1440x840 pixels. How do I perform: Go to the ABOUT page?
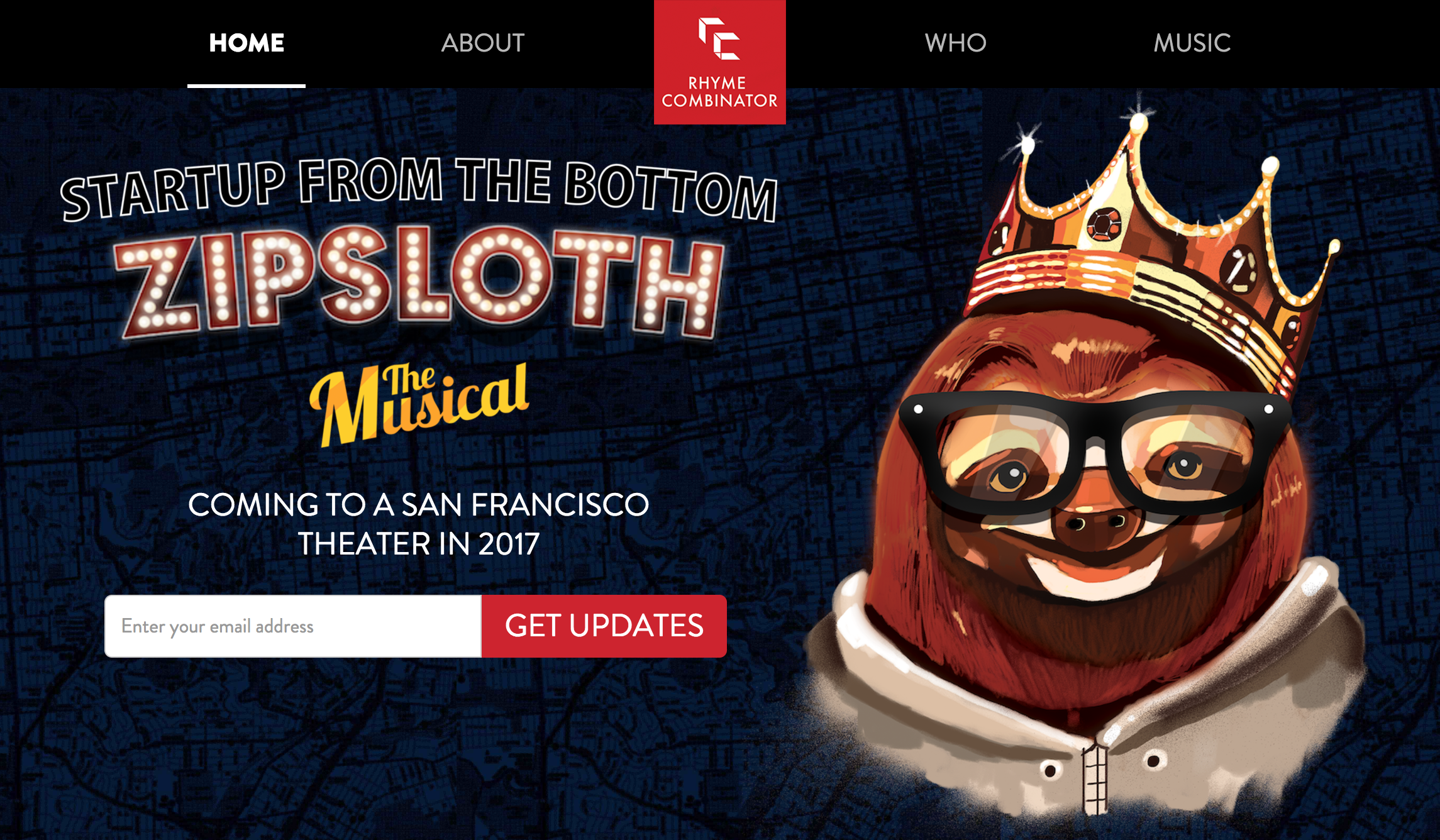(x=483, y=43)
